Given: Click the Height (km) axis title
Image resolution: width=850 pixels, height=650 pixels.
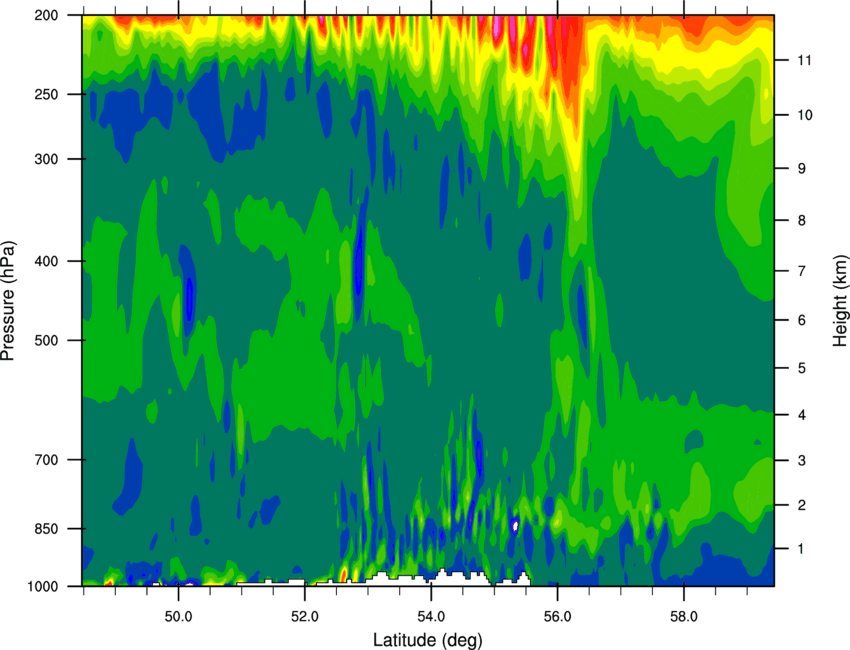Looking at the screenshot, I should click(840, 300).
